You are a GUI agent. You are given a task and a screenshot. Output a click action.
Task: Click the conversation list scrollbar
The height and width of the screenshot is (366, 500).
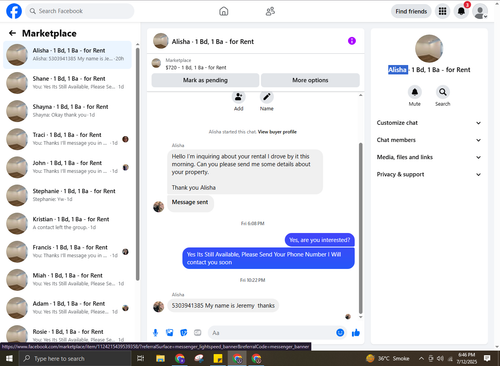[x=137, y=163]
